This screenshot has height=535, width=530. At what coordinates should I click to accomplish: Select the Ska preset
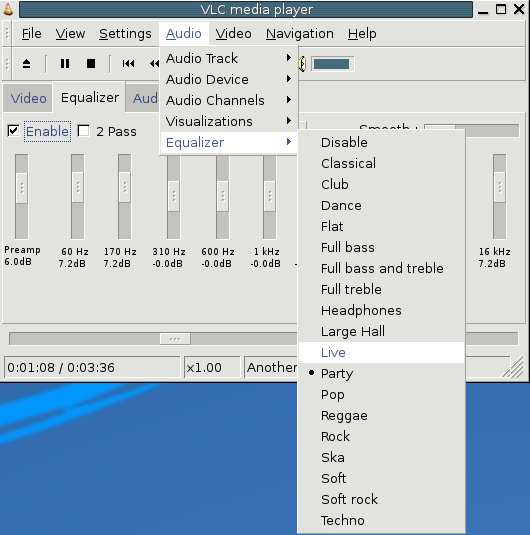point(381,458)
